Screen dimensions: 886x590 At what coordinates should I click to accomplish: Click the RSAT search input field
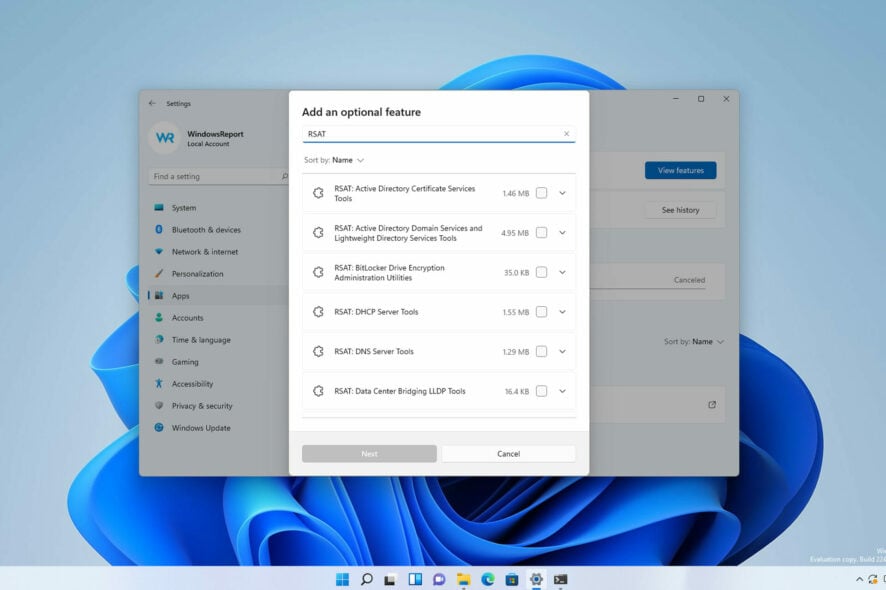430,133
